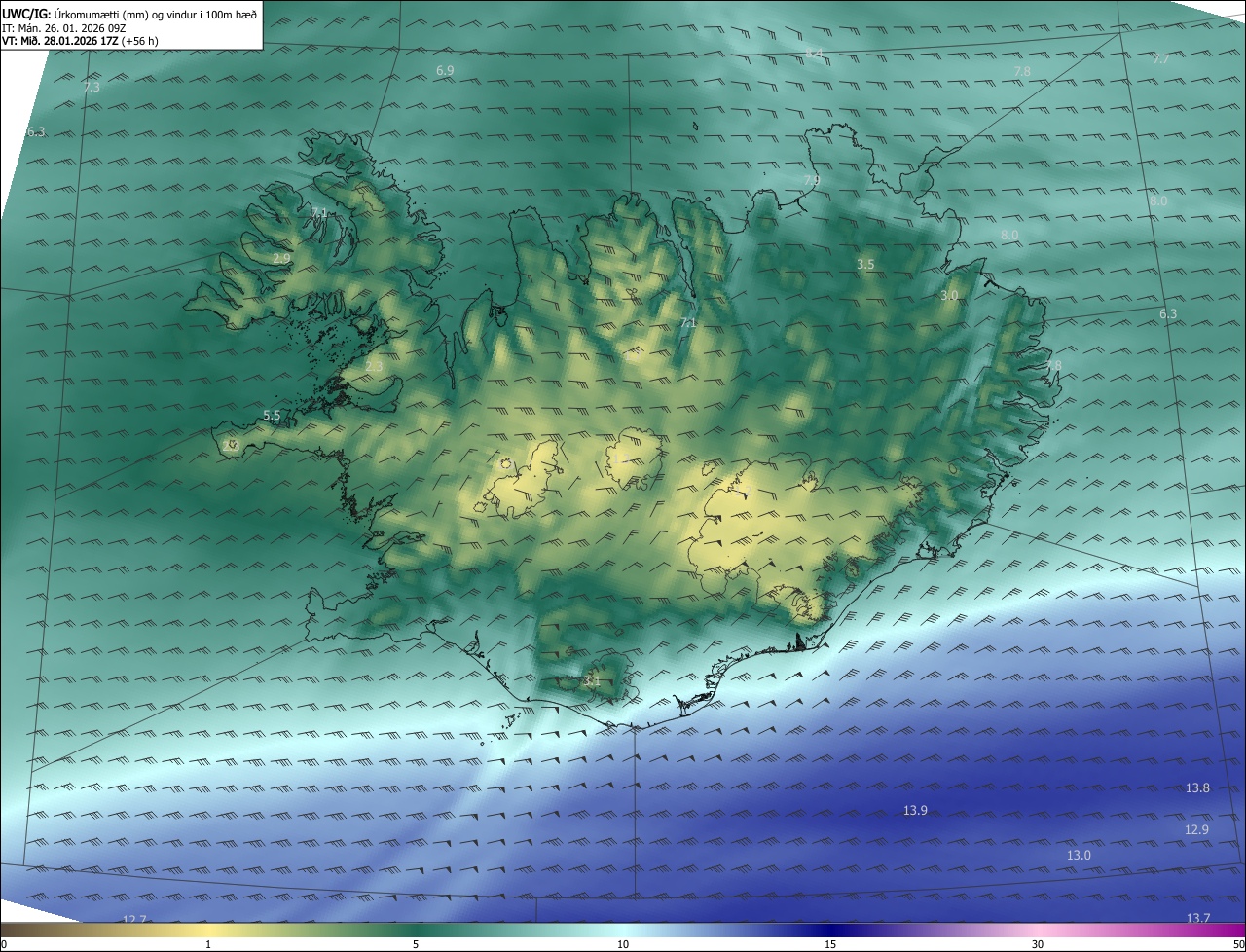Click the color scale tick label 1
The width and height of the screenshot is (1246, 952).
click(208, 944)
